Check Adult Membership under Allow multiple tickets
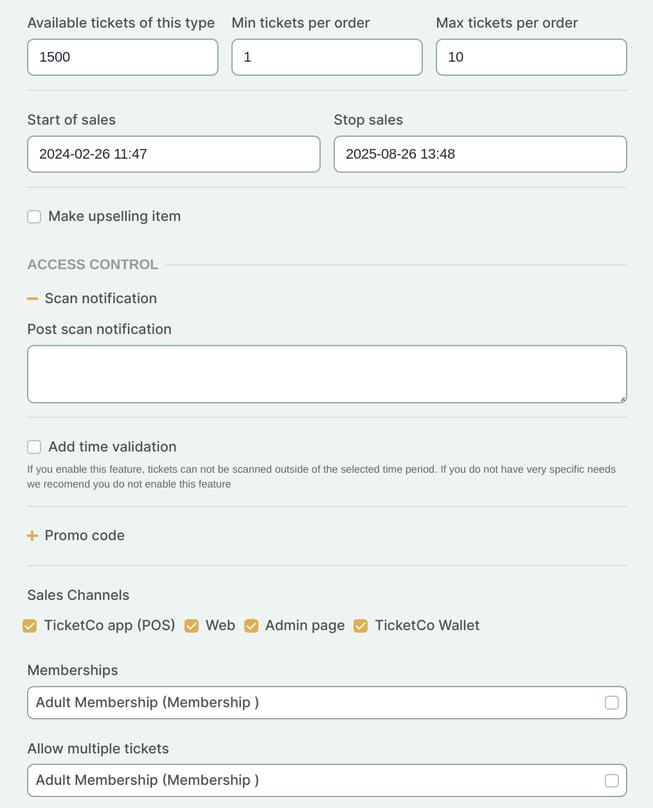Screen dimensions: 653x808 coord(612,781)
